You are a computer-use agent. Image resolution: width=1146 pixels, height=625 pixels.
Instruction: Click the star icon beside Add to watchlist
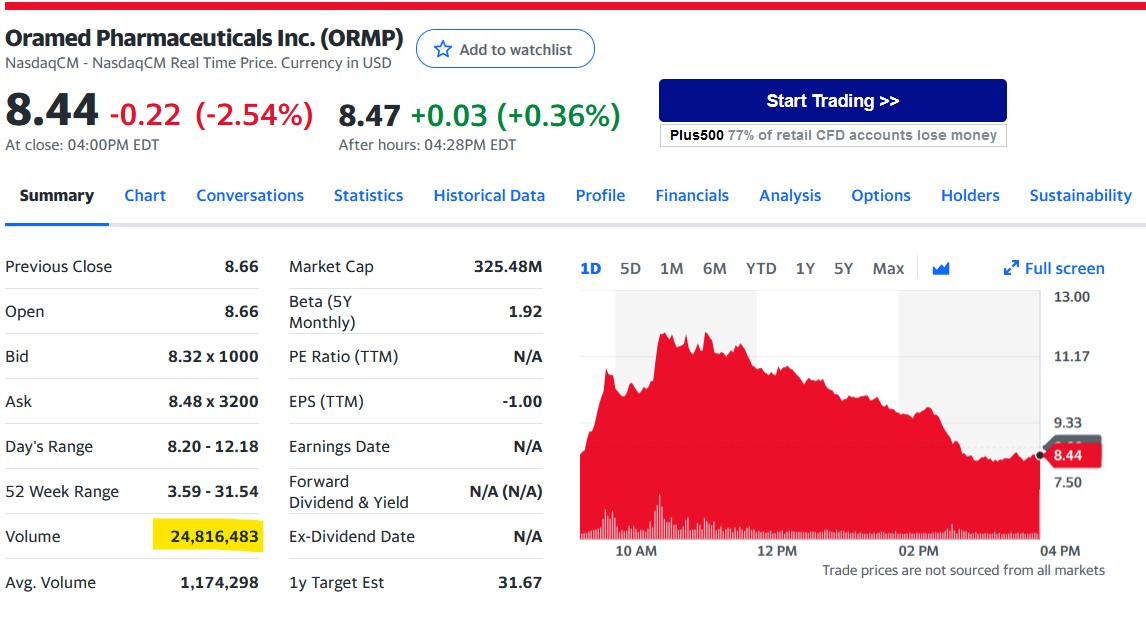click(x=443, y=49)
